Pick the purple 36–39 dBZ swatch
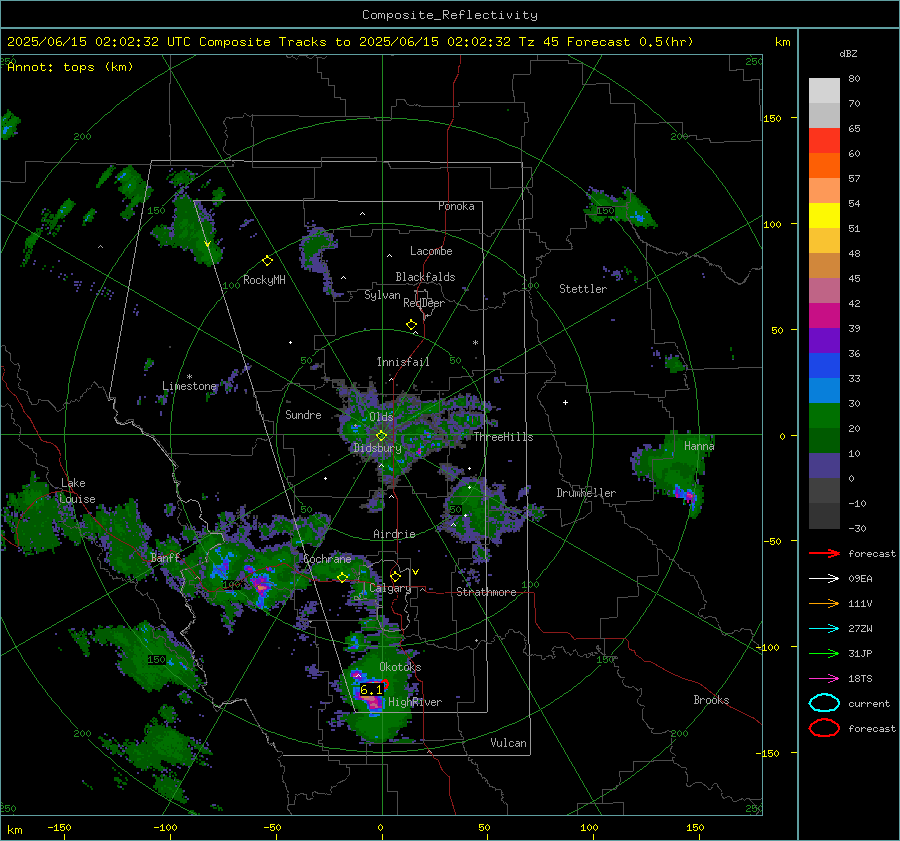Screen dimensions: 900x841 tap(824, 341)
